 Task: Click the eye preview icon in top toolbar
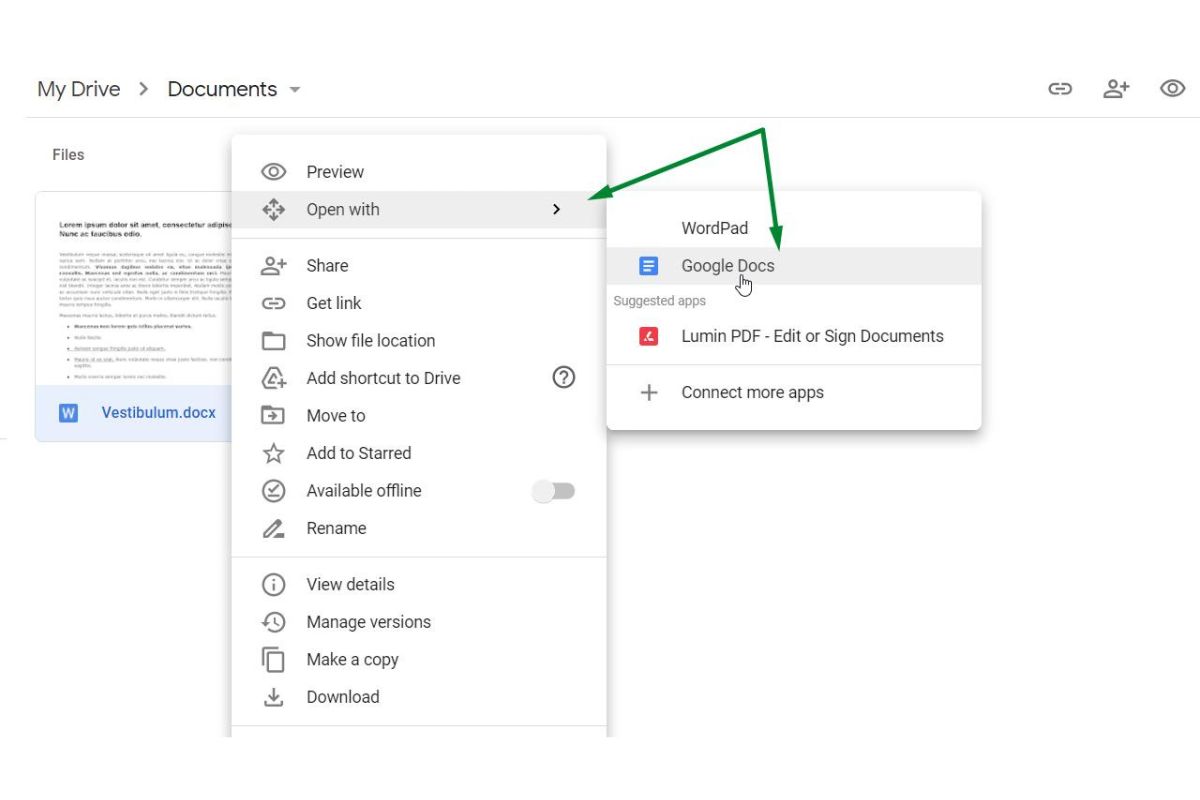point(1172,89)
